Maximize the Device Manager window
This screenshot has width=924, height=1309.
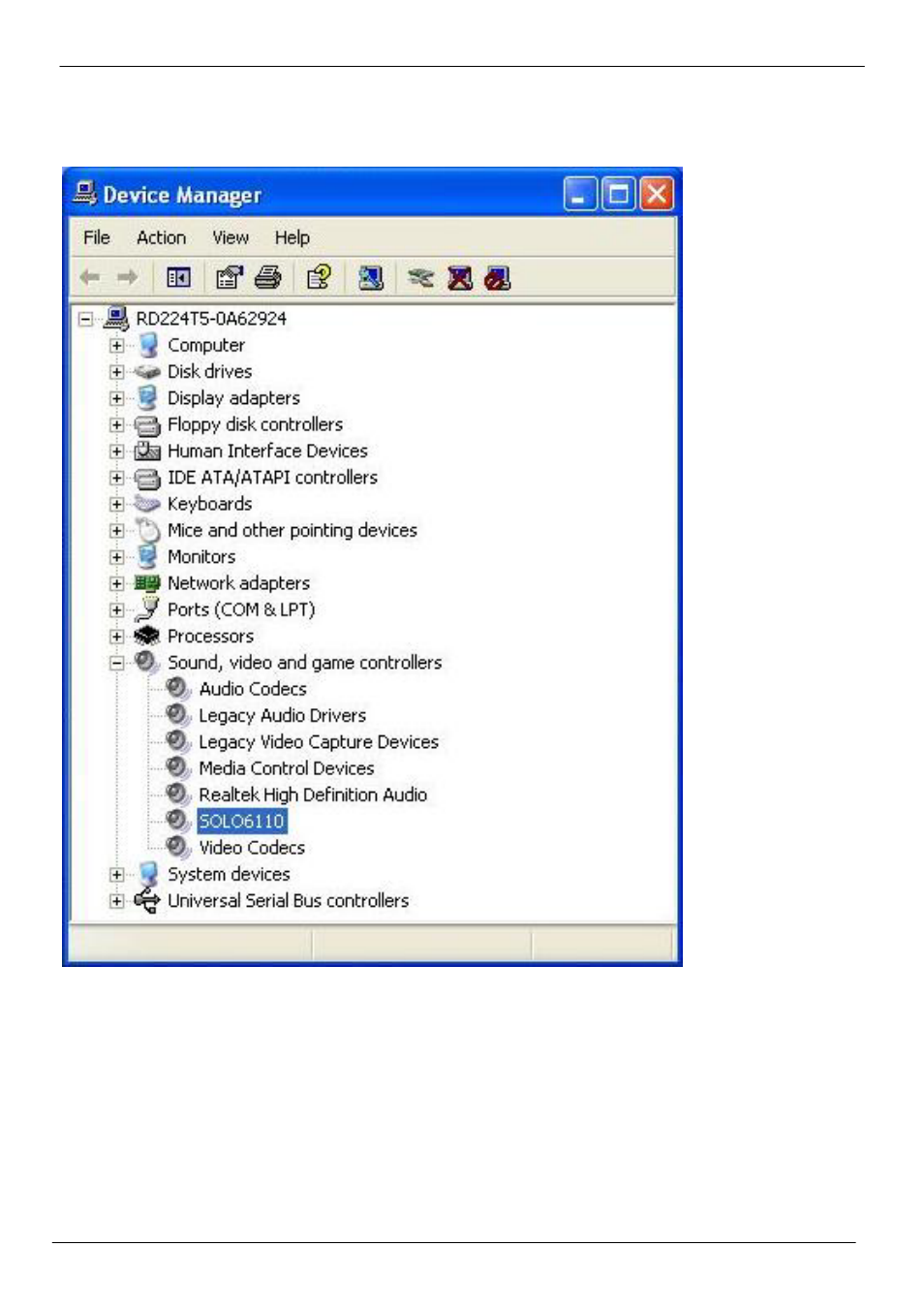[x=618, y=195]
